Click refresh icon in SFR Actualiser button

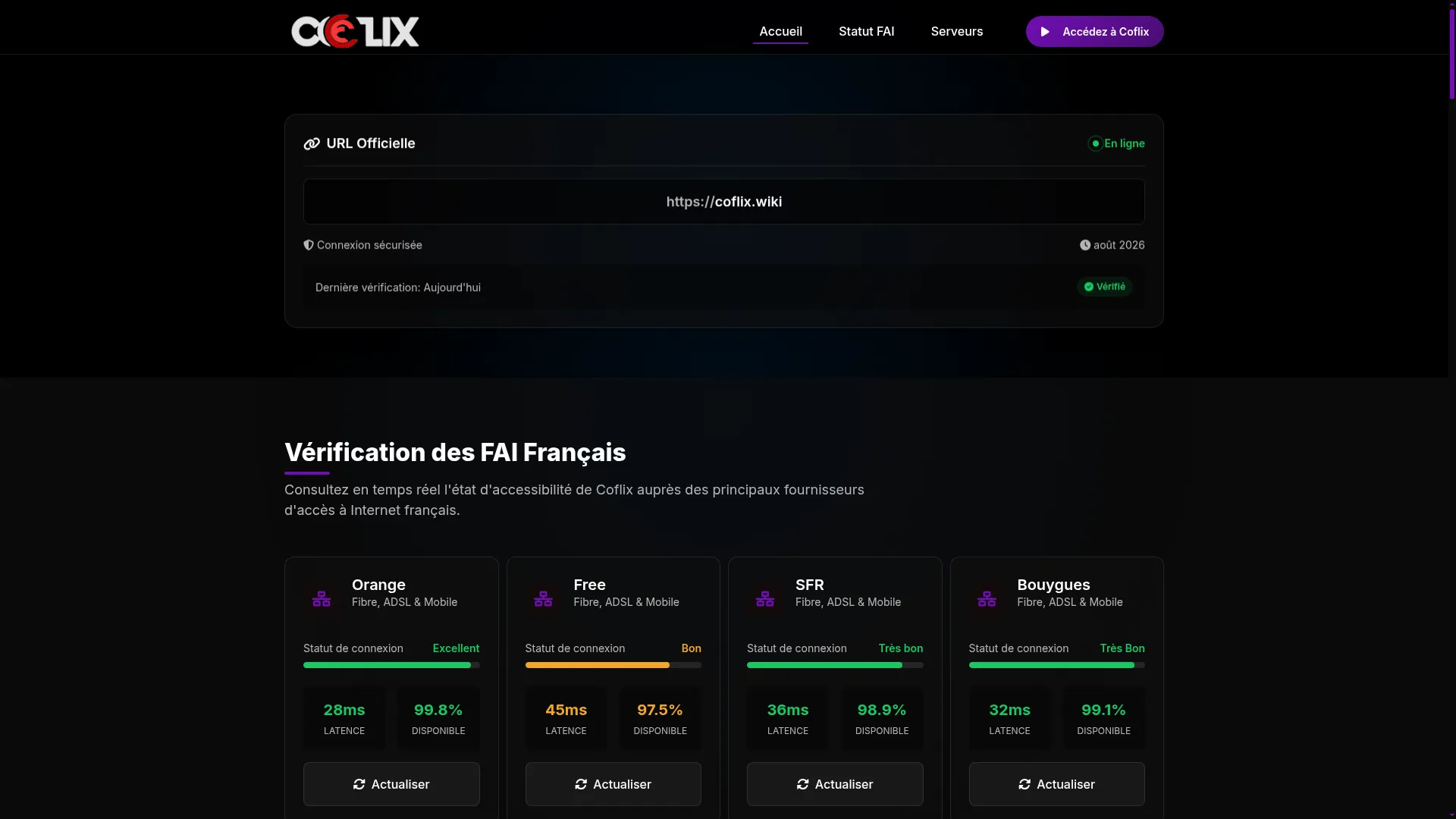pyautogui.click(x=803, y=784)
